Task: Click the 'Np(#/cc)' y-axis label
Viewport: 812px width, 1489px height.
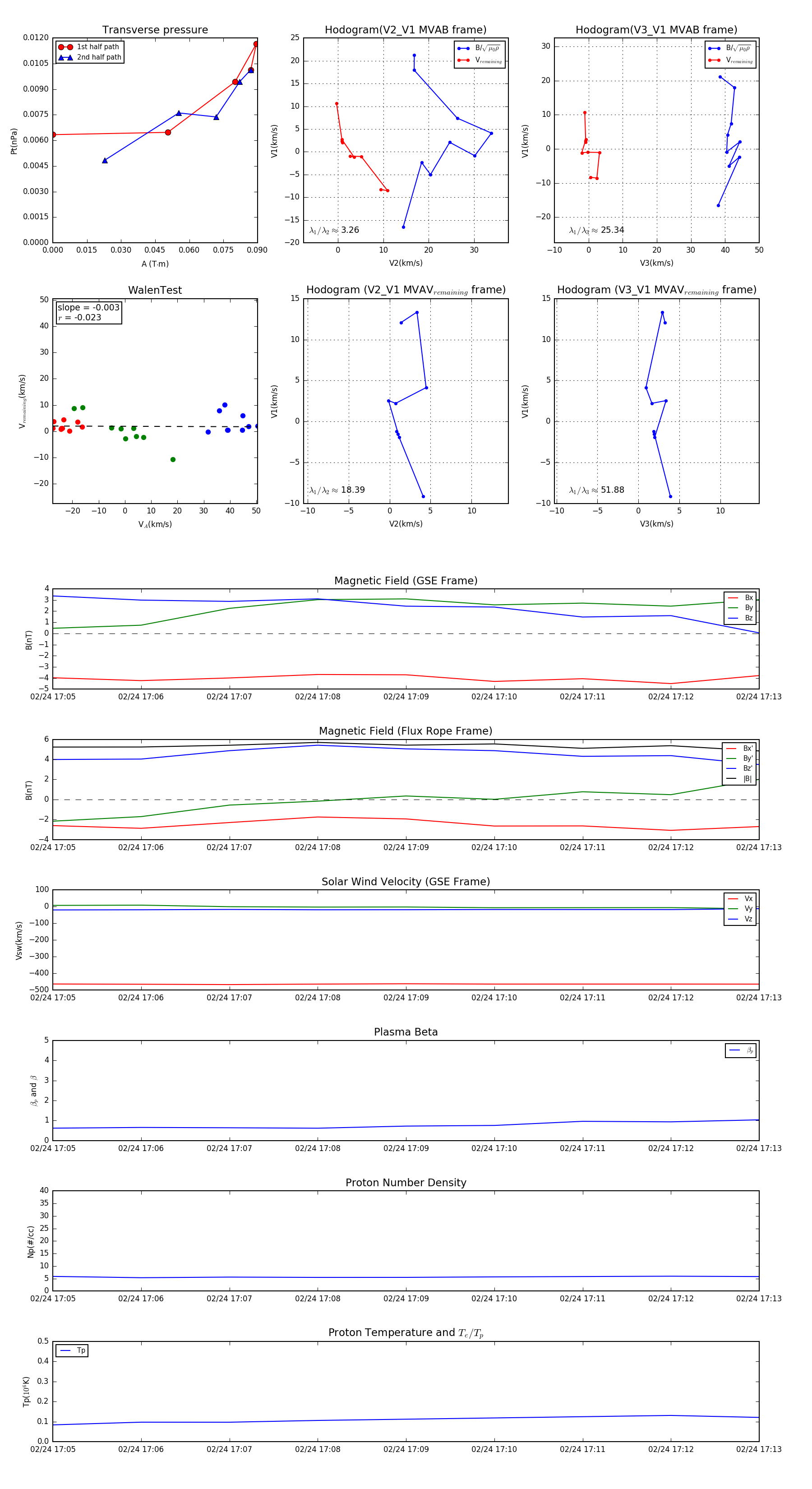Action: coord(31,1241)
